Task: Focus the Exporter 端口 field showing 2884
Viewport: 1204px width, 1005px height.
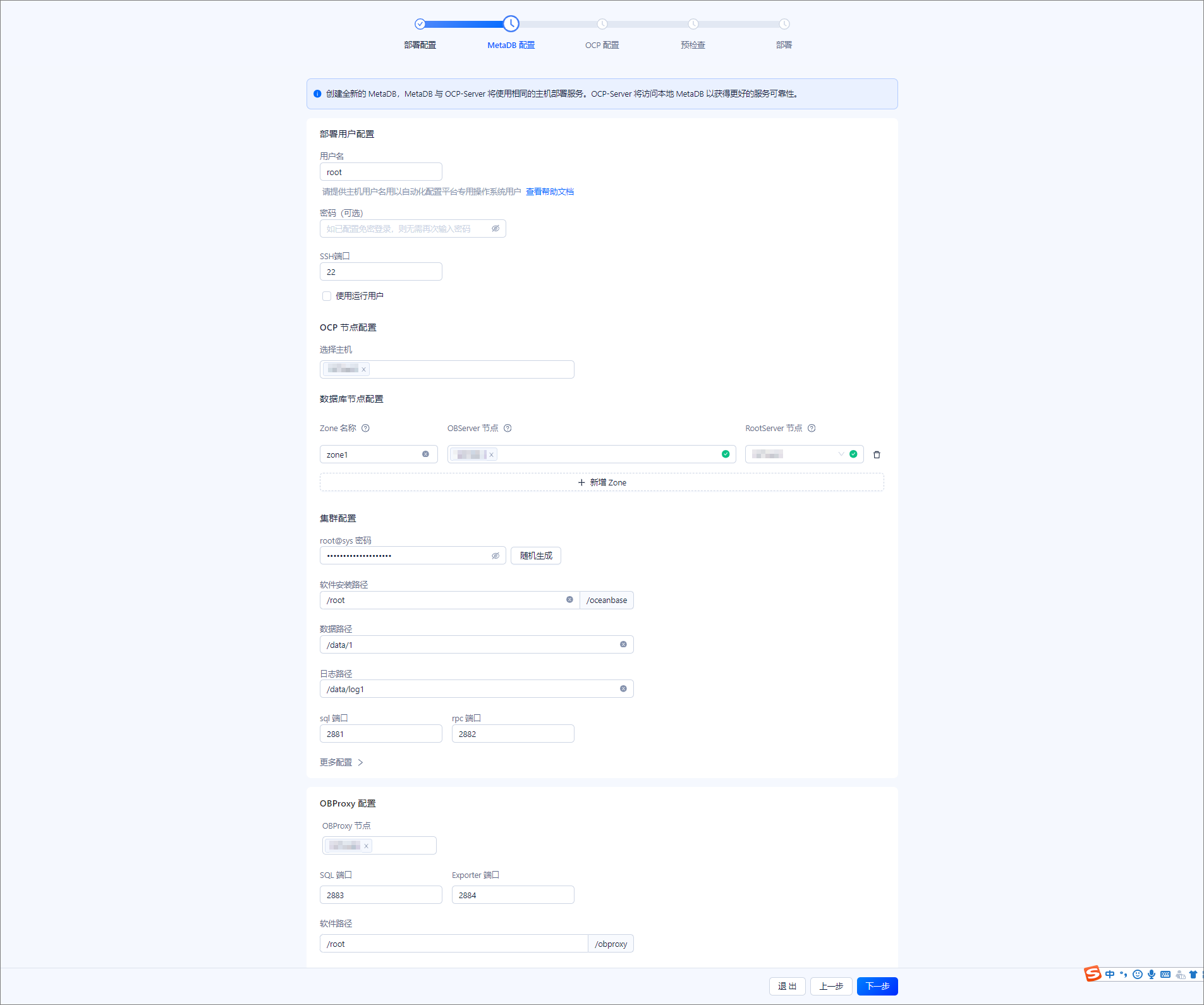Action: 513,895
